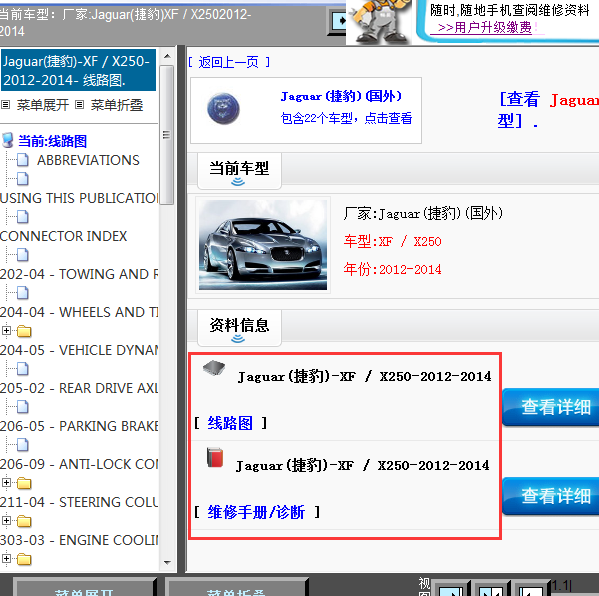Click the page icon above 202-04 TOWING
Screen dimensions: 599x596
tap(23, 255)
